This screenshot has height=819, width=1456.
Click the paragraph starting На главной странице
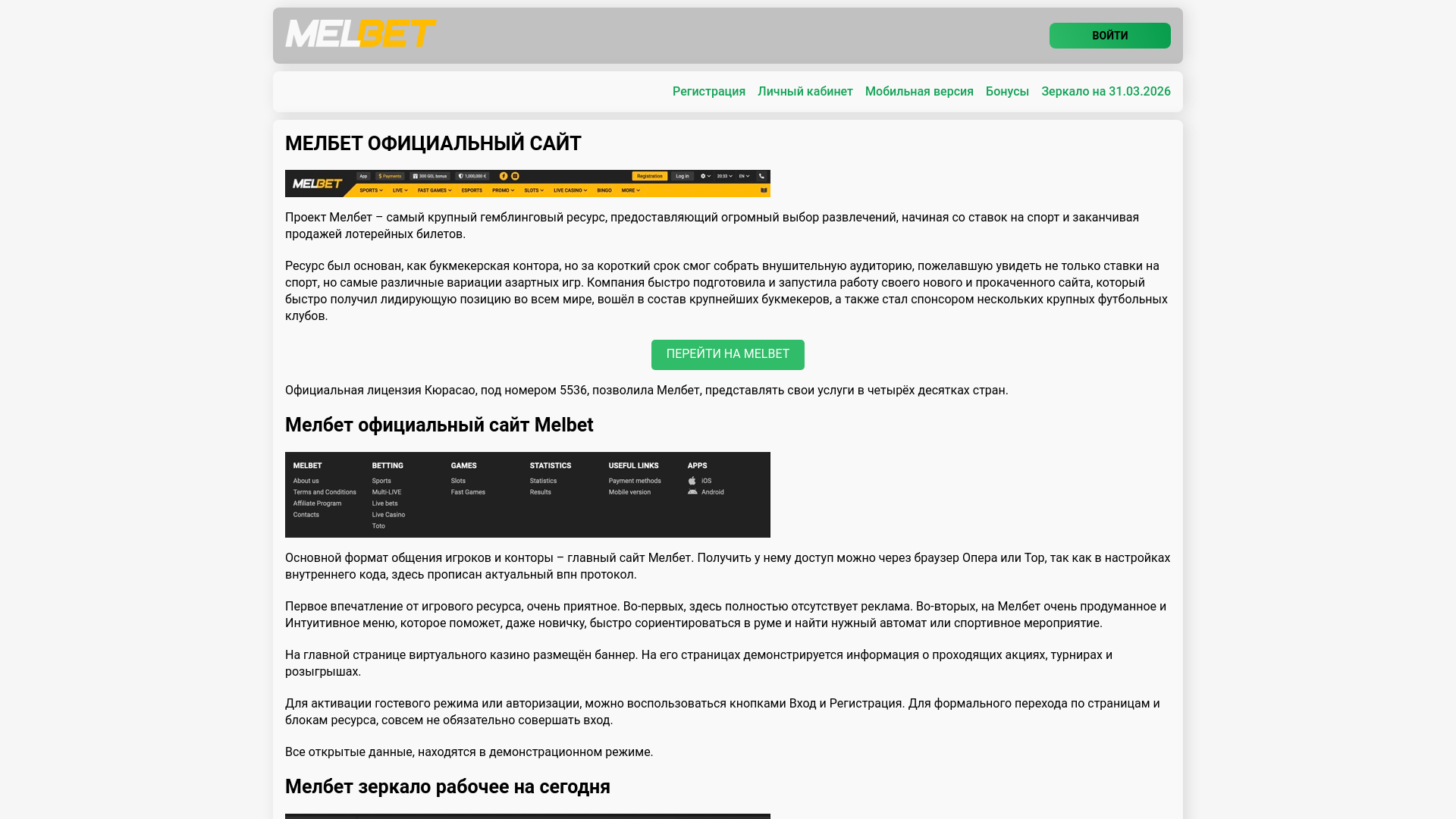coord(698,664)
